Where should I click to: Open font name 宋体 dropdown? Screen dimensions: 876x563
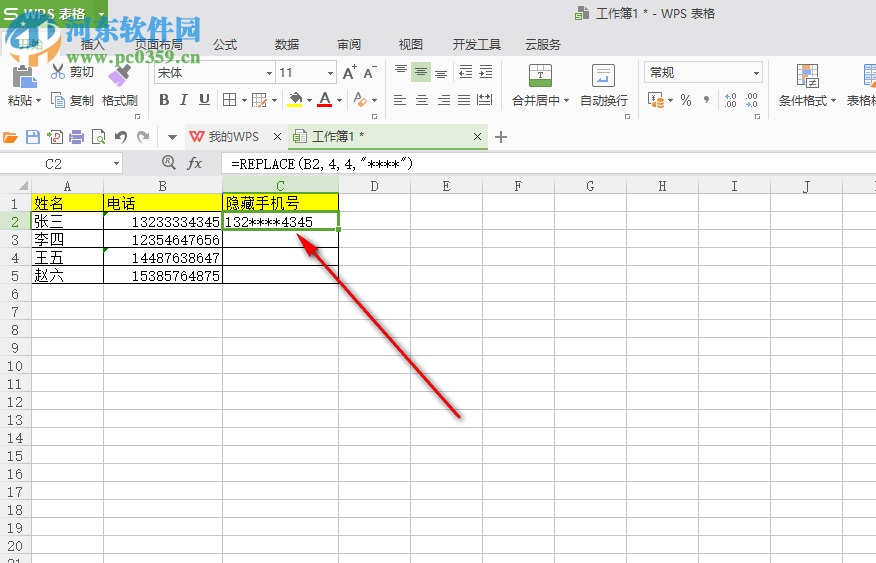[x=269, y=73]
